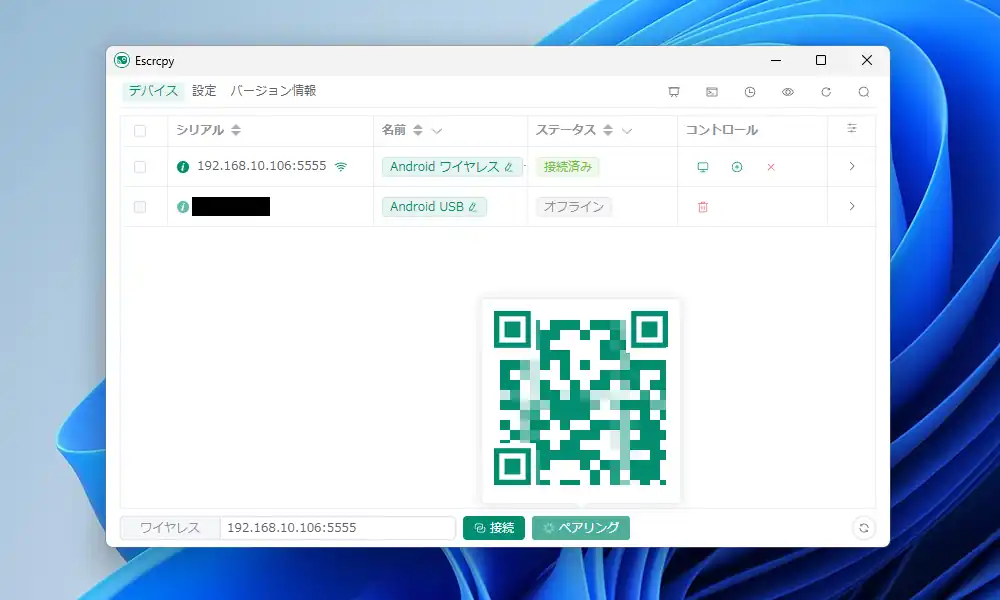Open scheduled tasks via the clock icon
Image resolution: width=1000 pixels, height=600 pixels.
pos(750,92)
